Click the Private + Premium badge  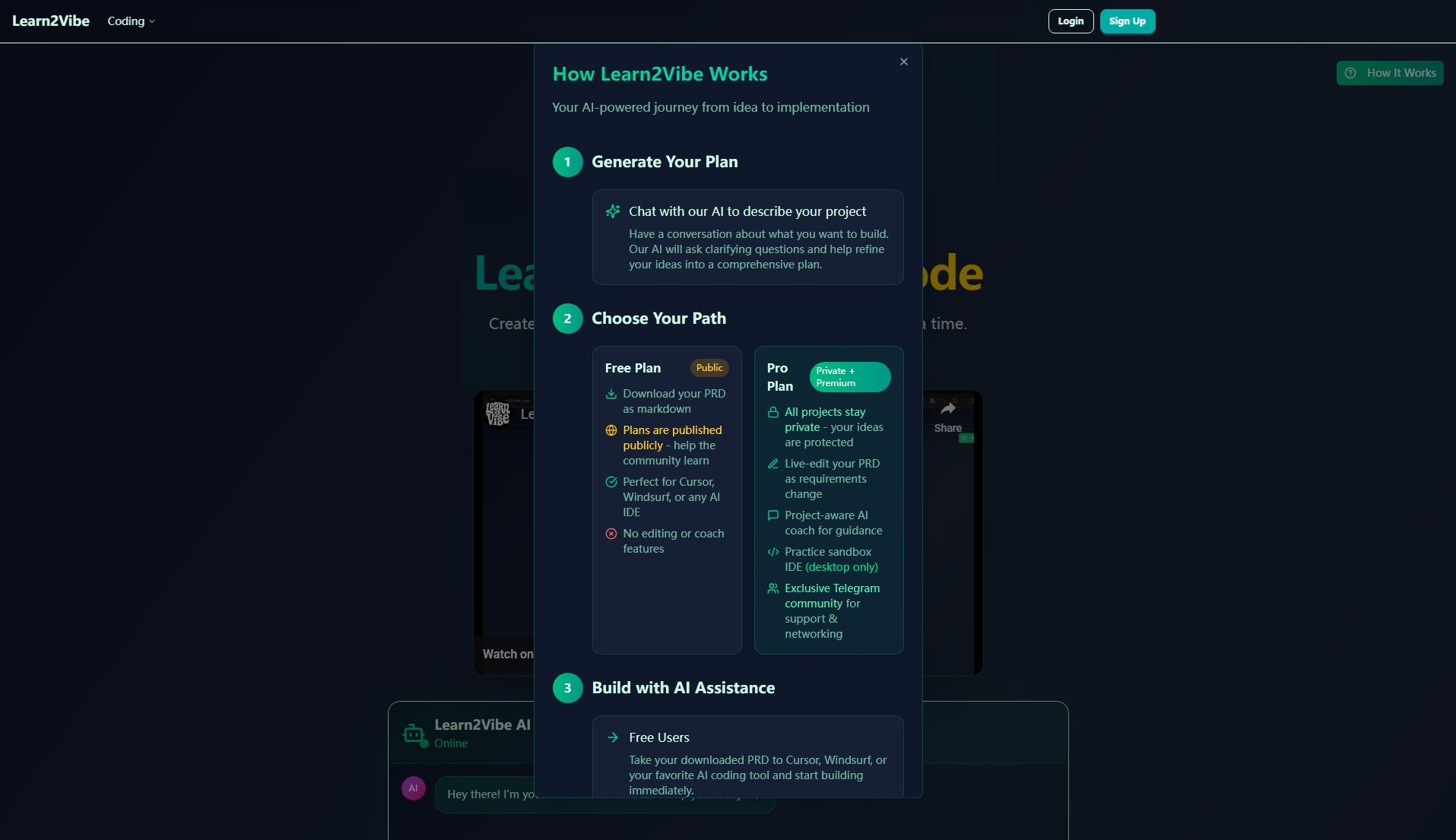coord(849,377)
